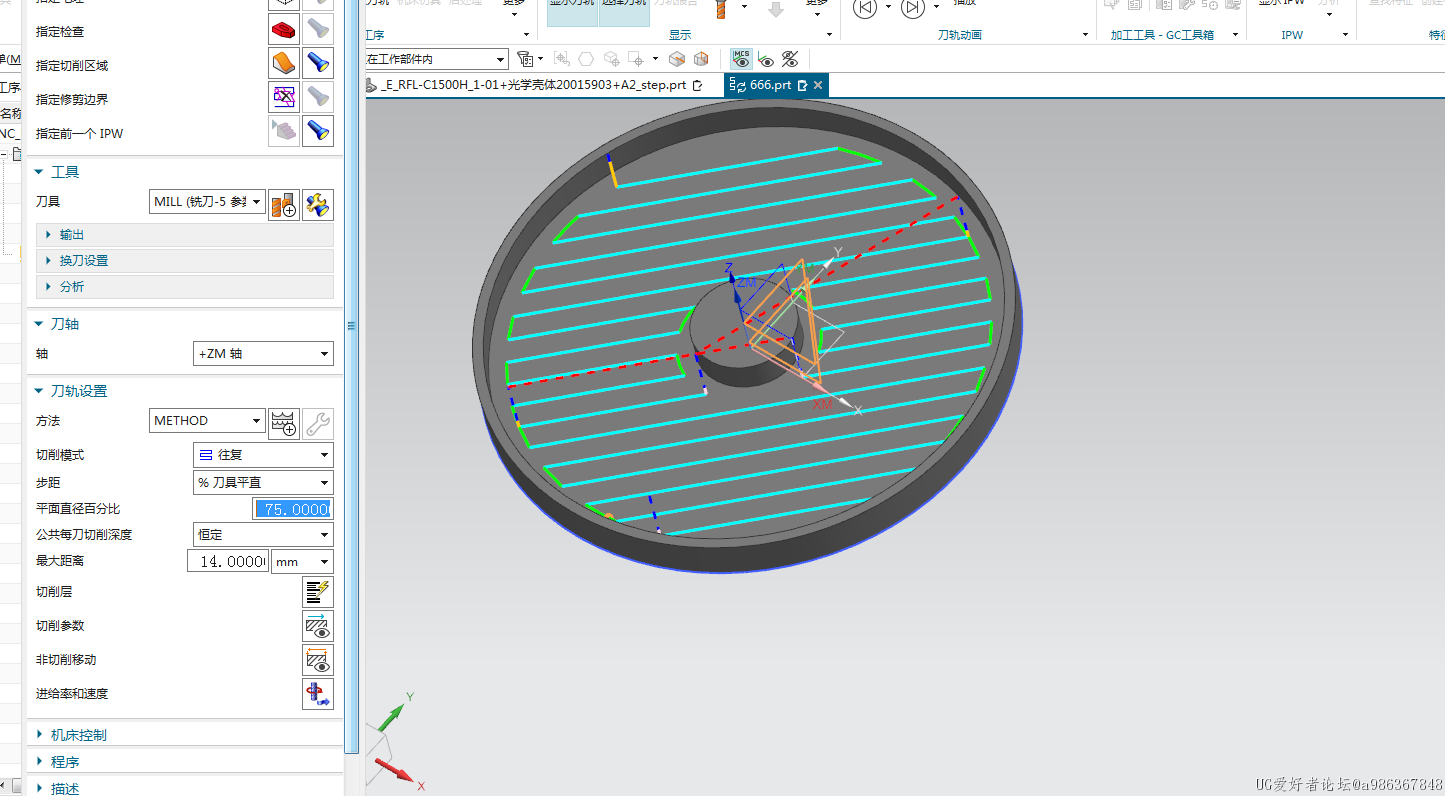Click the orange wireframe cube view icon

(x=701, y=59)
